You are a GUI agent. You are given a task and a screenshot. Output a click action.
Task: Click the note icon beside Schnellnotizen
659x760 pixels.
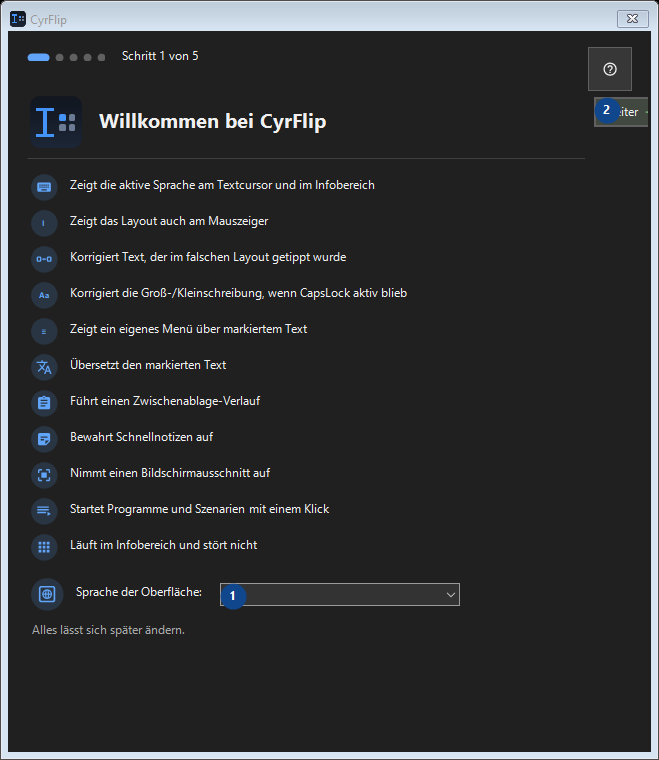(44, 439)
